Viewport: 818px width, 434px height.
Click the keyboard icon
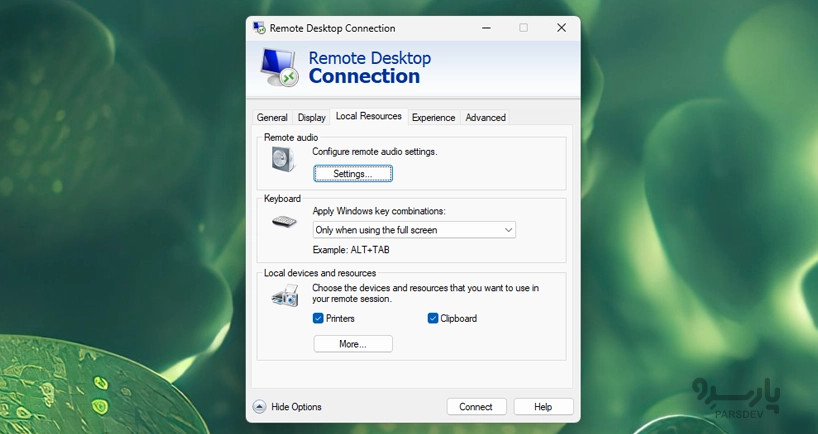point(284,222)
